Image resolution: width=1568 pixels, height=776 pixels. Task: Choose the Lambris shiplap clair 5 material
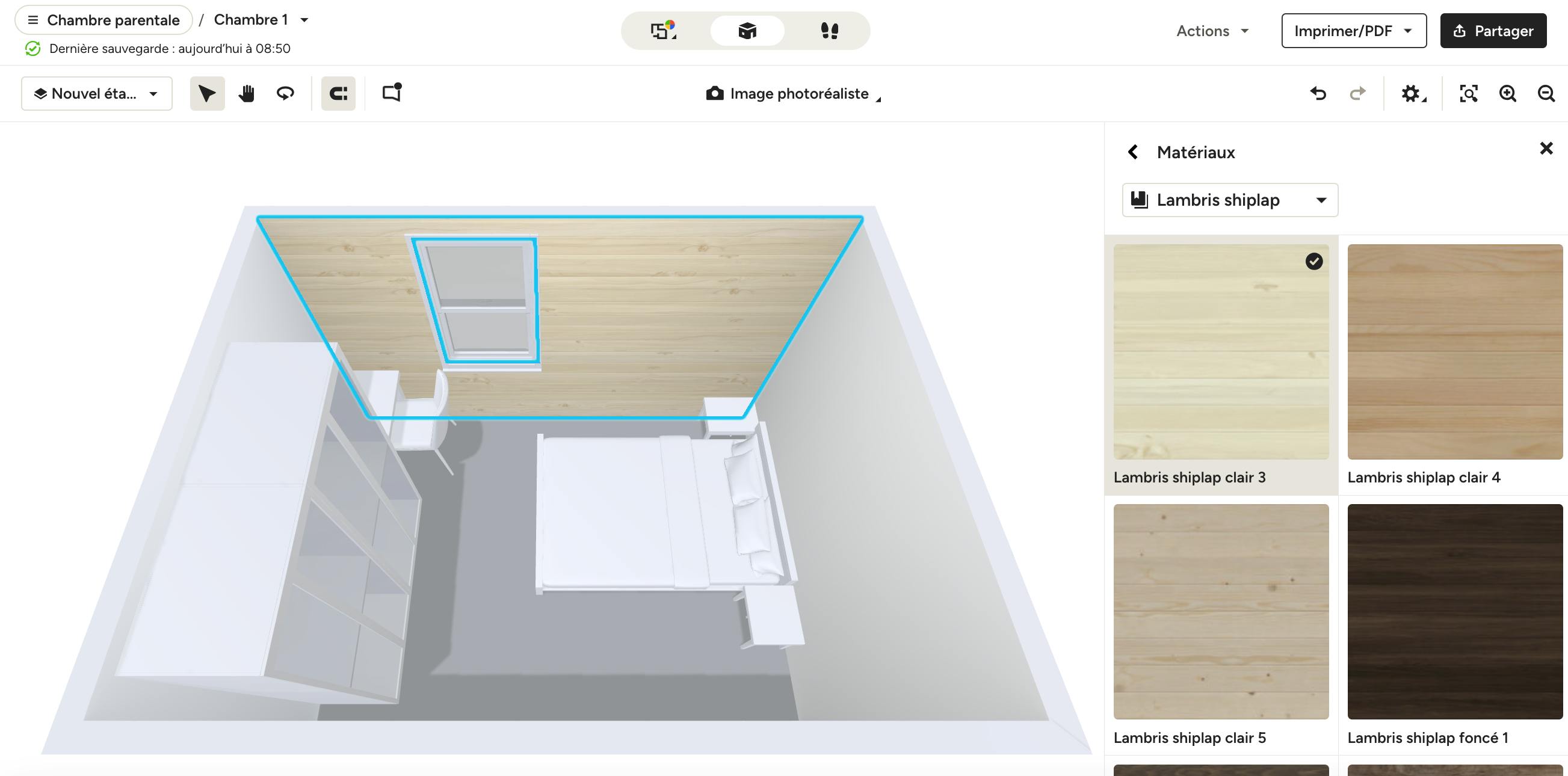coord(1221,611)
